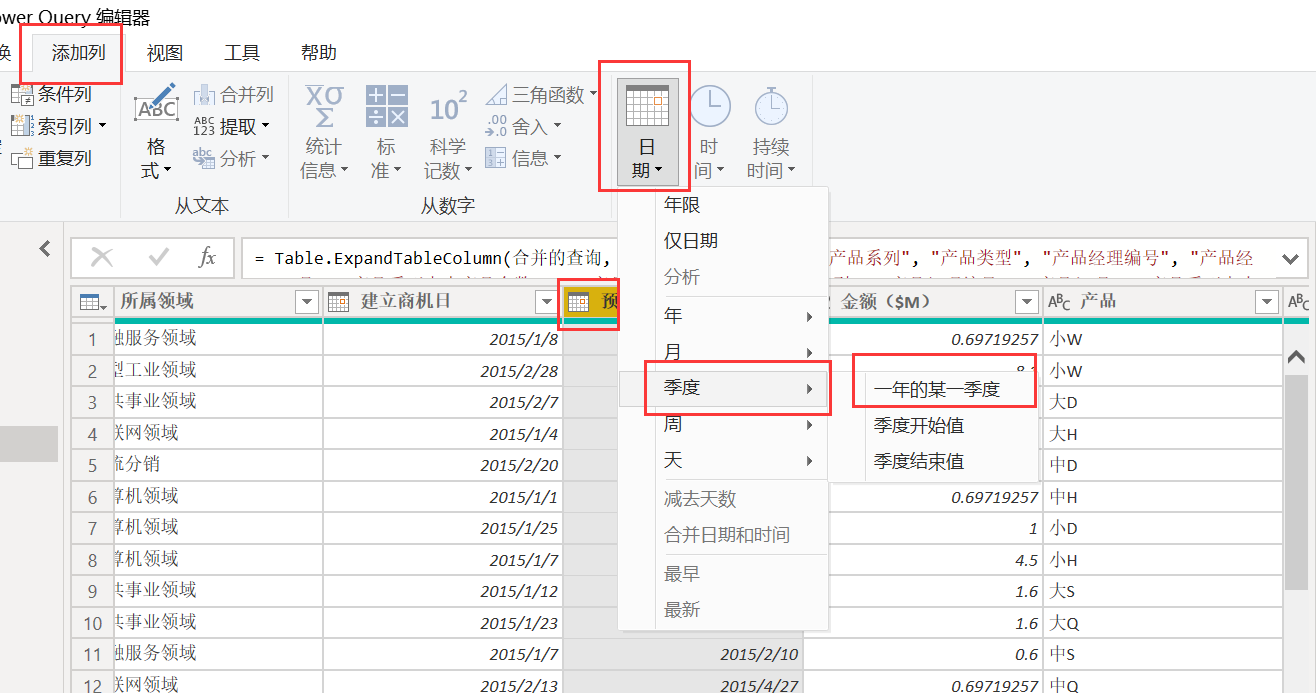Click the 合并列 button
The image size is (1316, 693).
coord(233,95)
